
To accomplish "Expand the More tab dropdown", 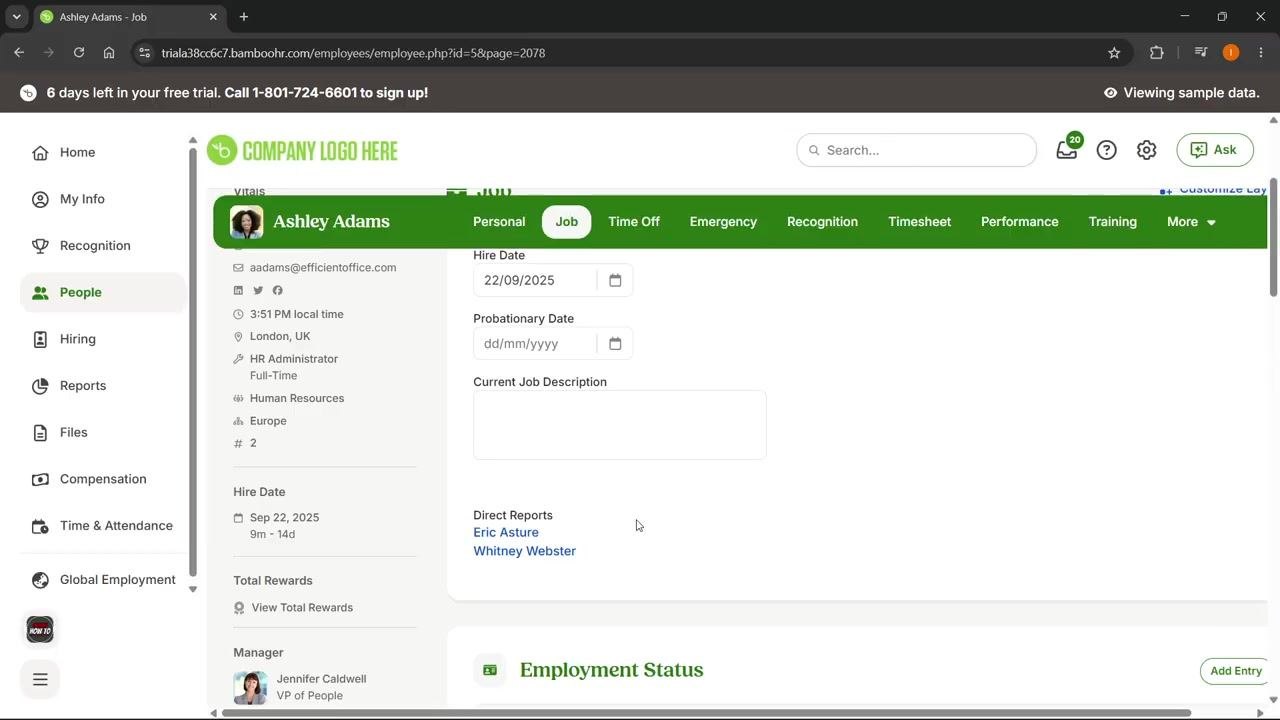I will point(1191,222).
